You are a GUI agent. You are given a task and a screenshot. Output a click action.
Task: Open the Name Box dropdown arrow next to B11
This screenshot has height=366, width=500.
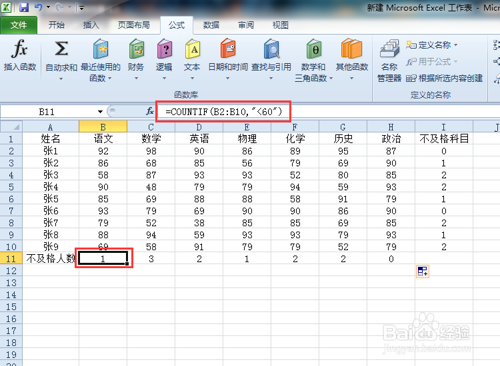point(100,112)
